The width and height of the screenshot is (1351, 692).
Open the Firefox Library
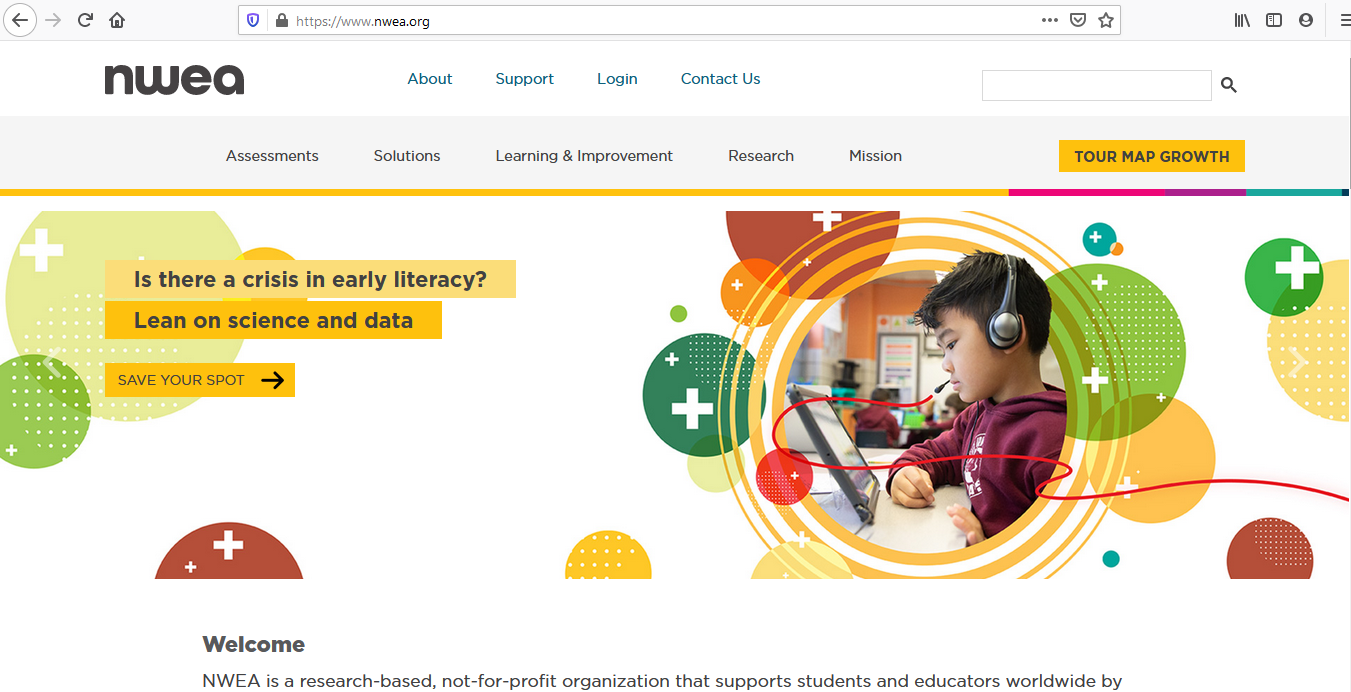[x=1241, y=19]
